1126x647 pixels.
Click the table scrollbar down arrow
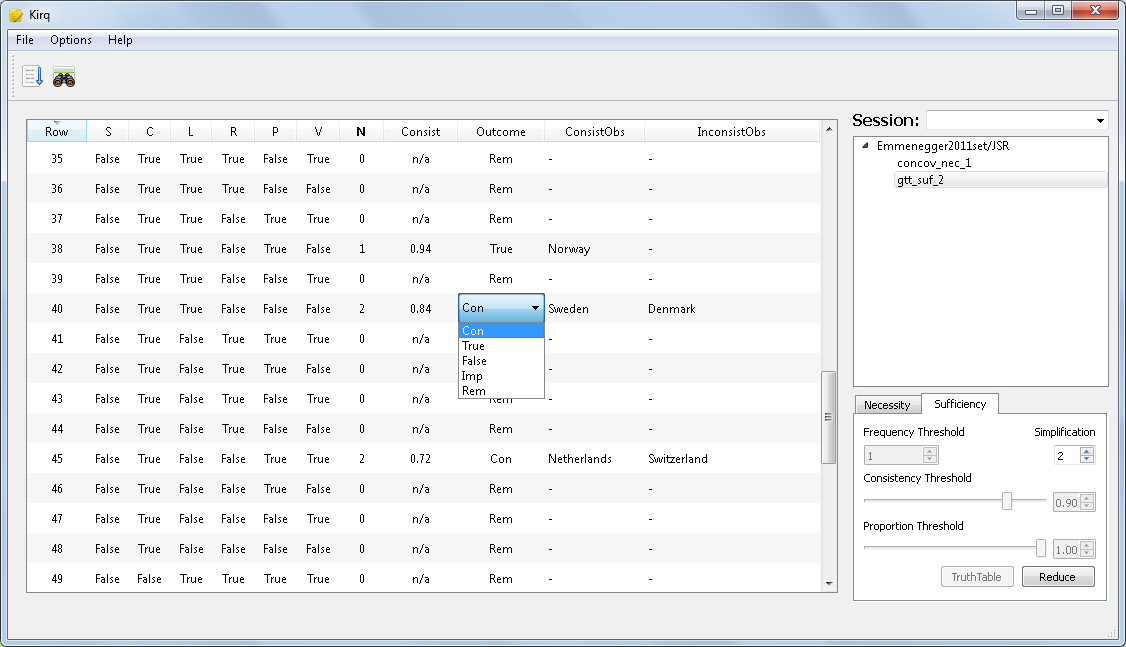point(828,584)
